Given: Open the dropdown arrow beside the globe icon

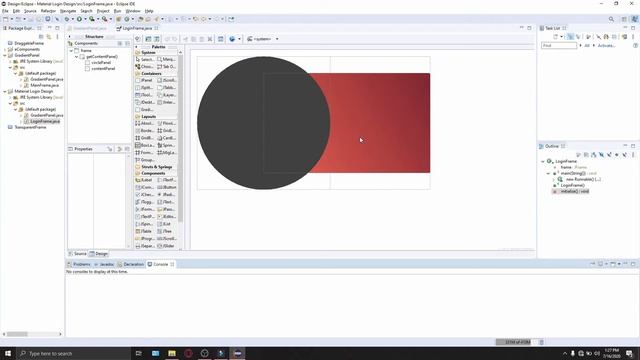Looking at the screenshot, I should (239, 39).
